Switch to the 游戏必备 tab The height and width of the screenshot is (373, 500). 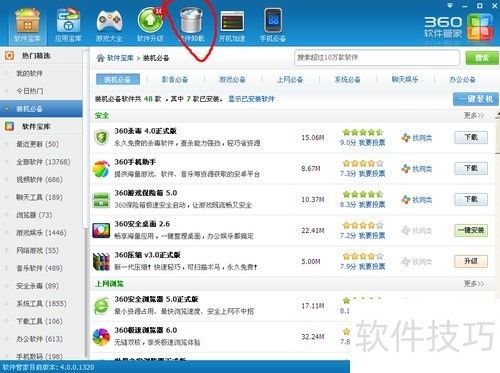pyautogui.click(x=232, y=79)
